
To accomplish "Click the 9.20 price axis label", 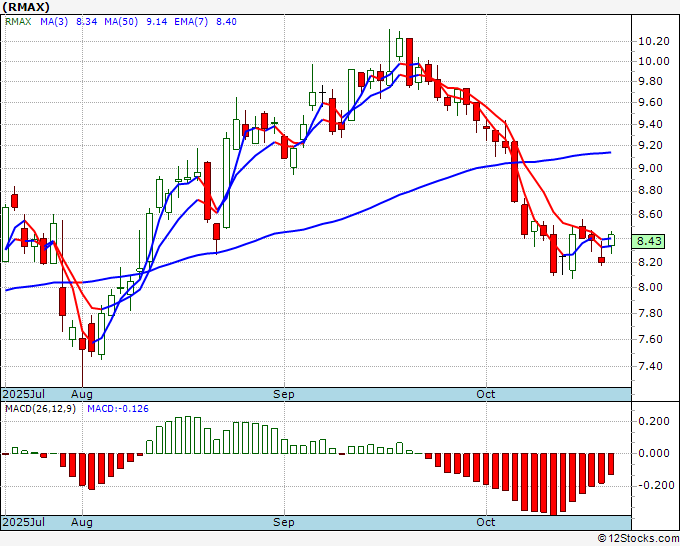I will point(651,145).
